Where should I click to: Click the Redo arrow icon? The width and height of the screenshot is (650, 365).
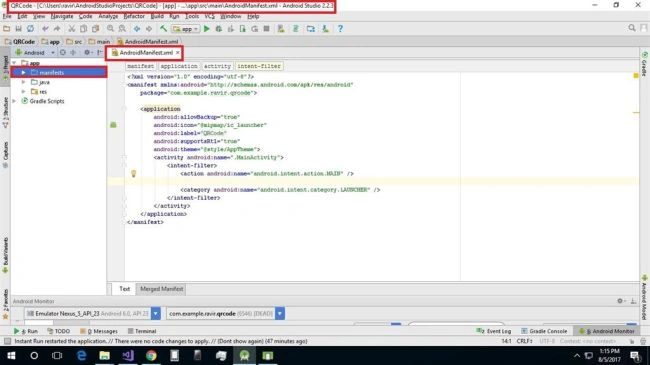57,29
